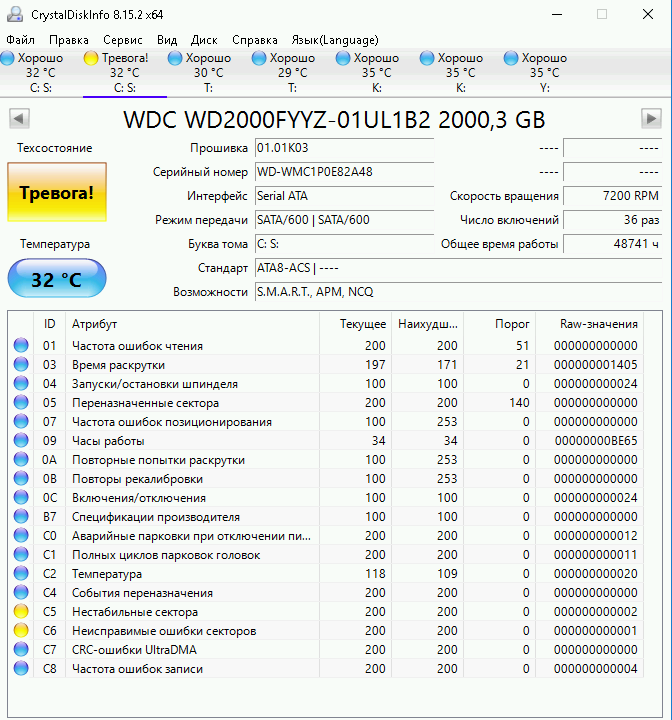Click transfer mode field SATA/600 | SATA/600
This screenshot has width=672, height=720.
pos(344,219)
